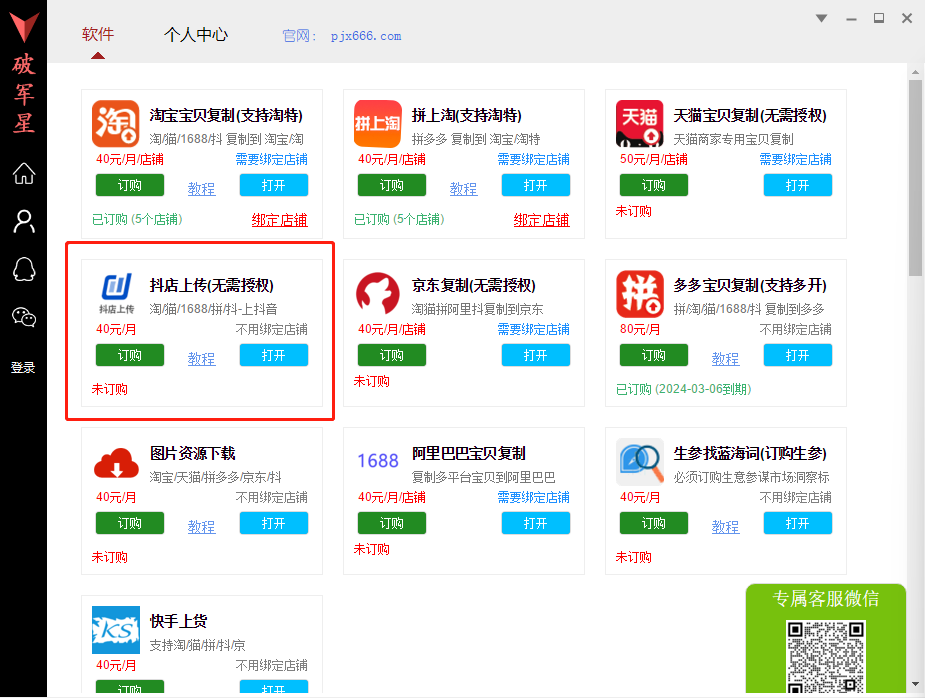Click 需要绑定店铺 link for 阿里巴巴宝贝复制

533,497
